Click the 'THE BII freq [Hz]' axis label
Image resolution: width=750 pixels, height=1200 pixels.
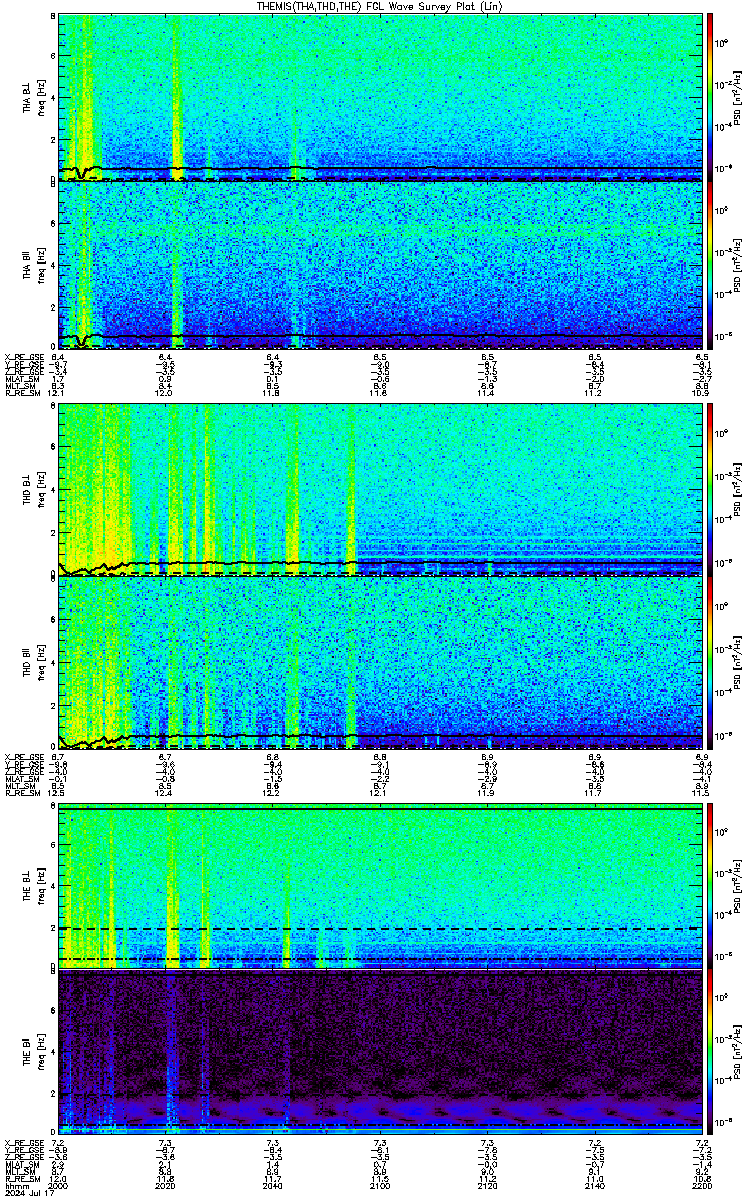pyautogui.click(x=34, y=1053)
